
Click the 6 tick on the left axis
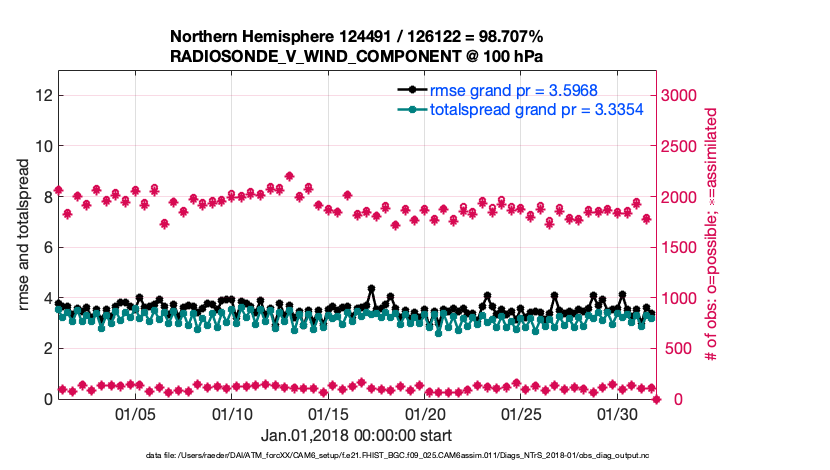[x=46, y=247]
